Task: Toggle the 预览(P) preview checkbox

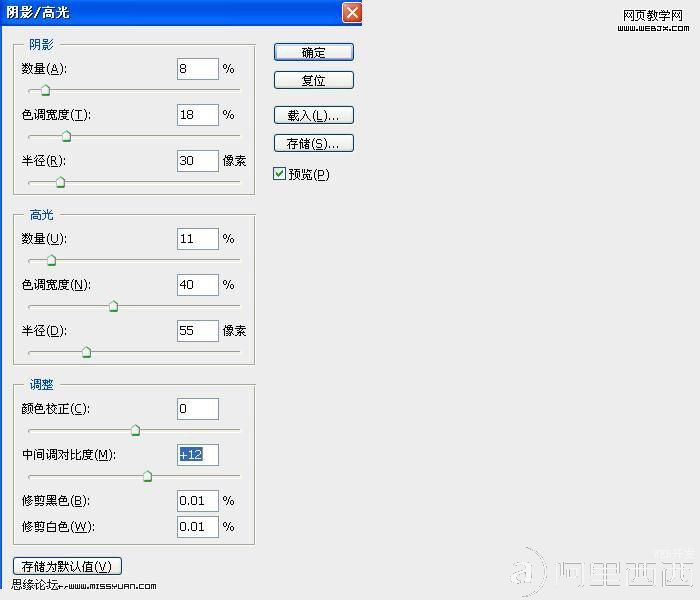Action: [x=279, y=174]
